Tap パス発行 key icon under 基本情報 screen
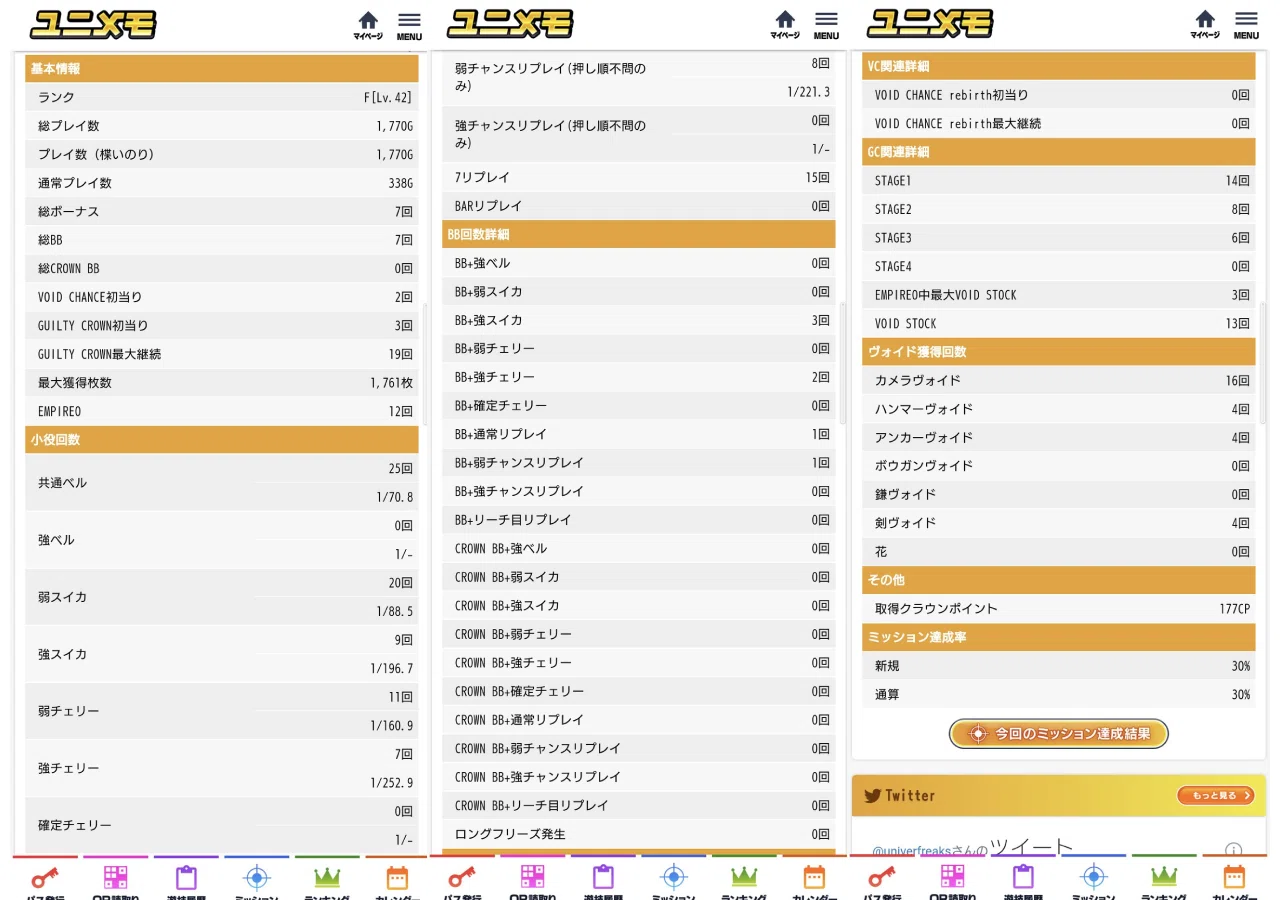 tap(45, 879)
